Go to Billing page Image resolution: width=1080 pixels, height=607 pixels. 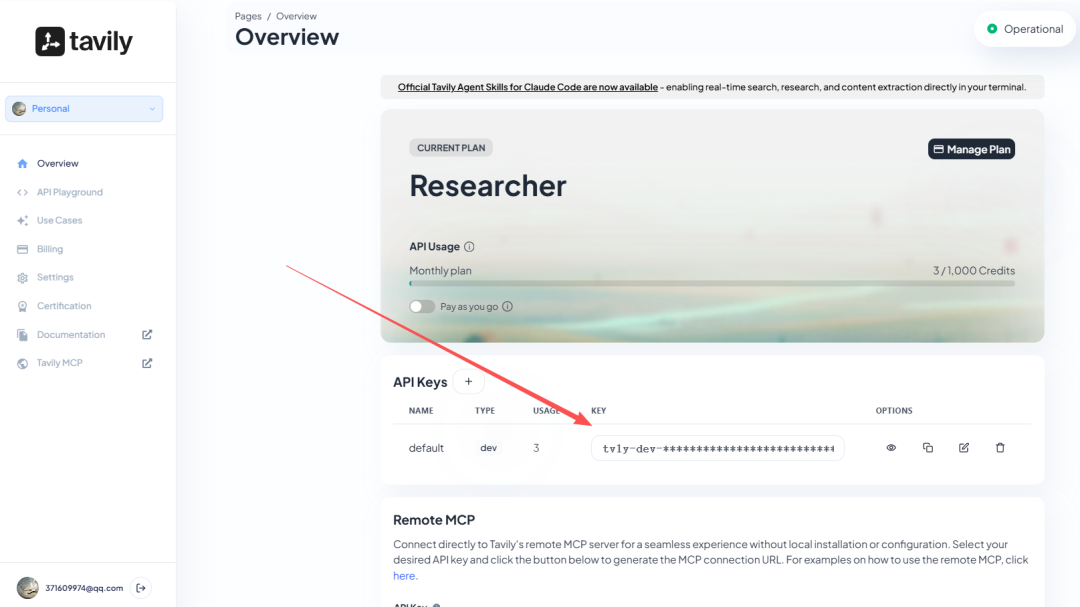tap(49, 249)
